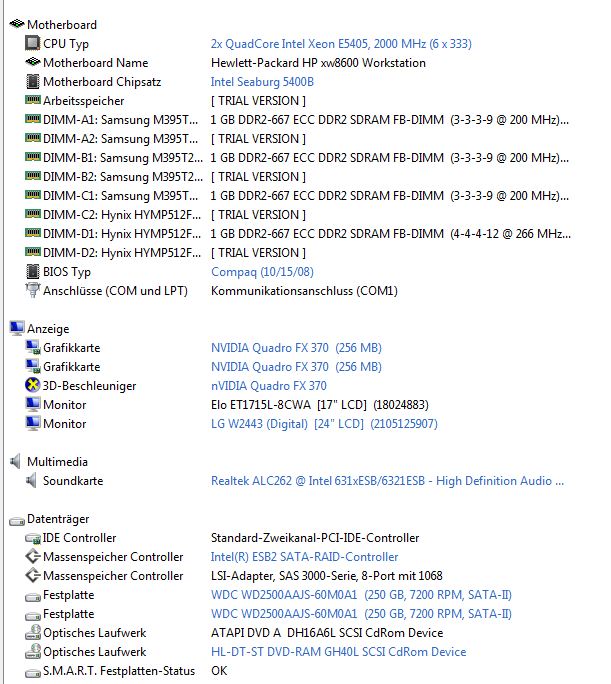Screen dimensions: 611x684
Task: Click the DIMM-A1 memory module icon
Action: (x=33, y=119)
